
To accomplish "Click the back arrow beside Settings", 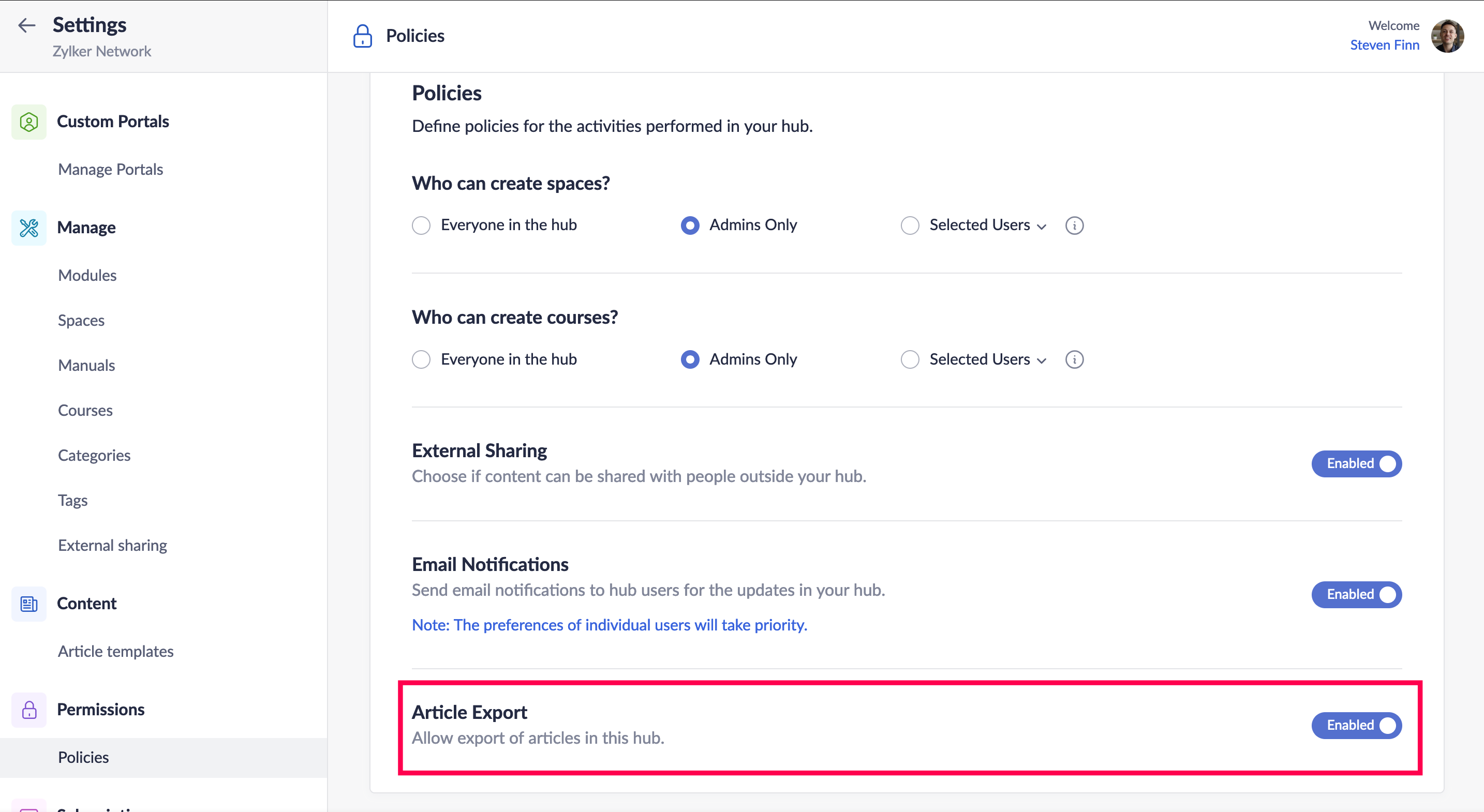I will coord(26,25).
